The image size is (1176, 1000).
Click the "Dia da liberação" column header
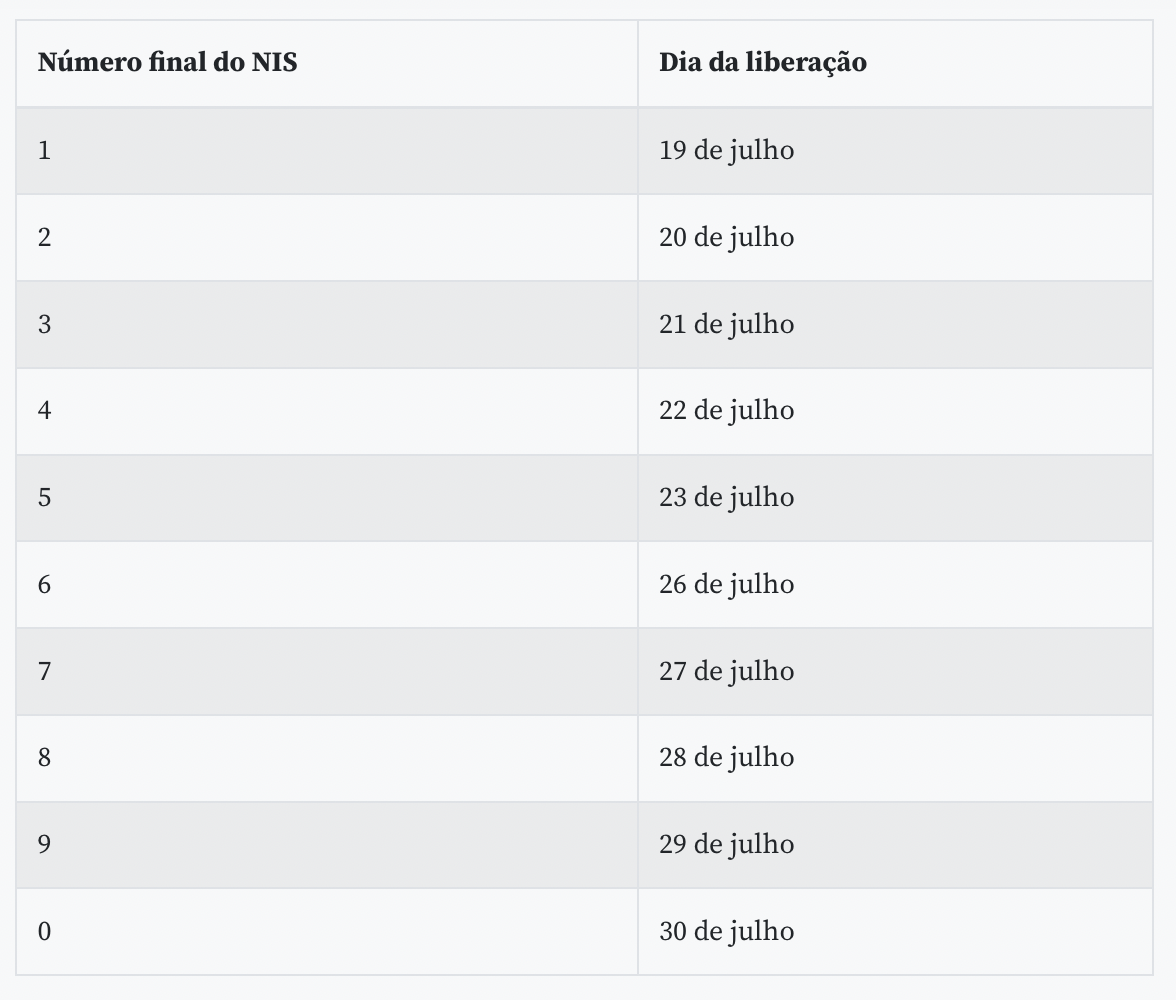tap(763, 62)
